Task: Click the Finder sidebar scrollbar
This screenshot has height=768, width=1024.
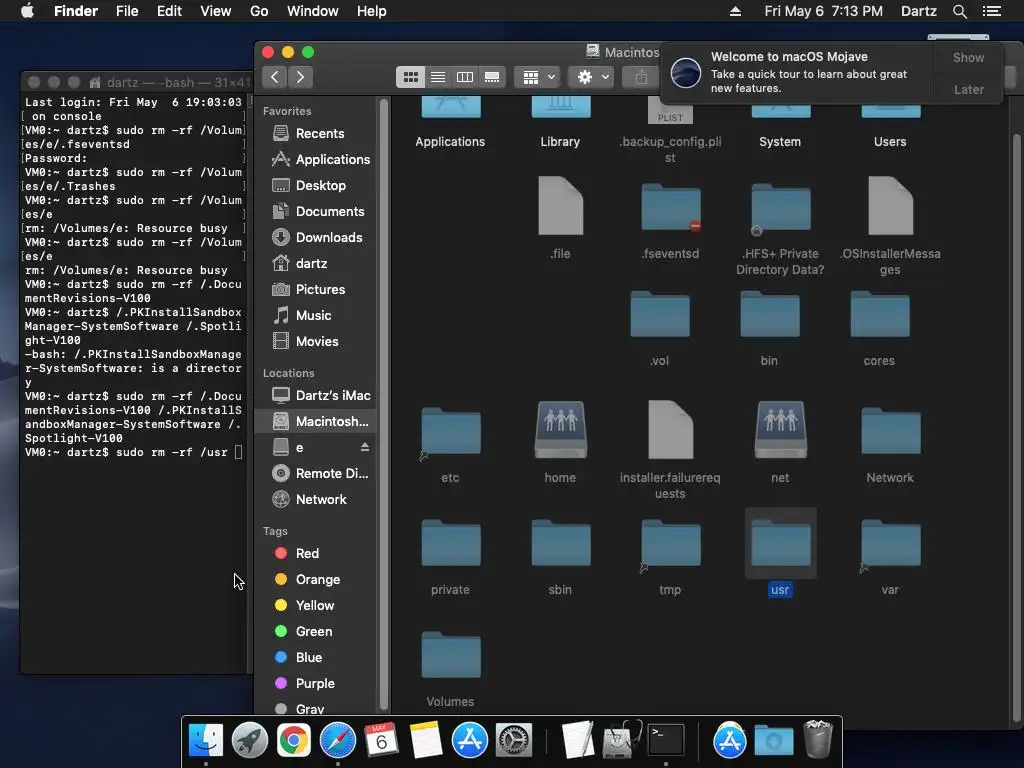Action: 384,405
